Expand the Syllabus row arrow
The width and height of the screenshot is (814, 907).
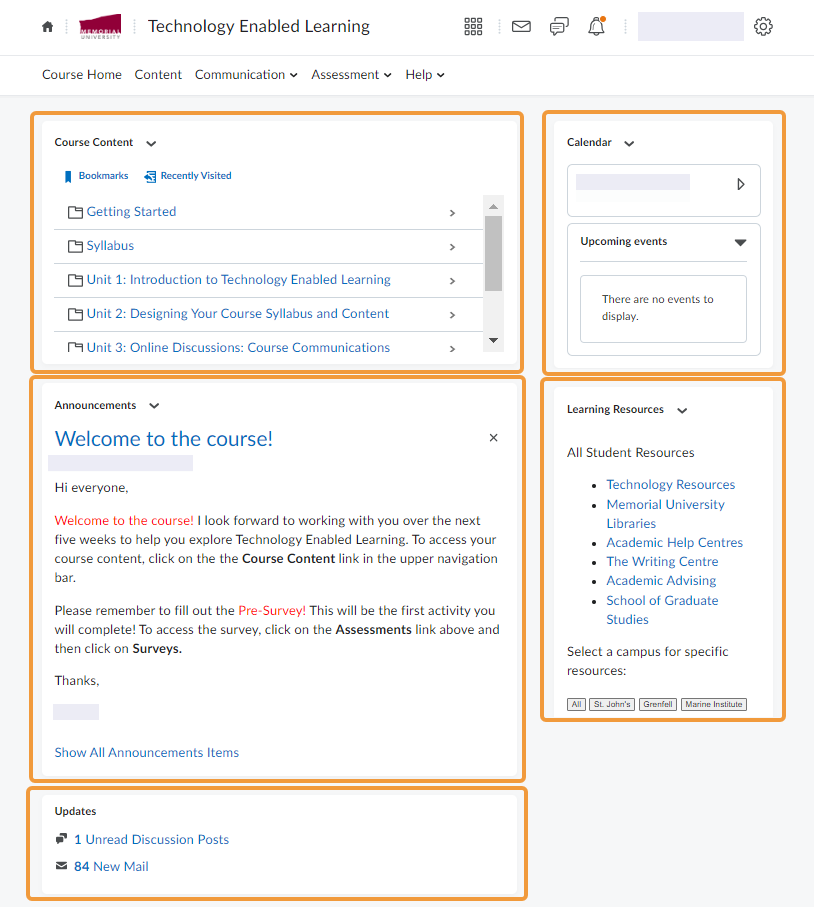tap(452, 247)
